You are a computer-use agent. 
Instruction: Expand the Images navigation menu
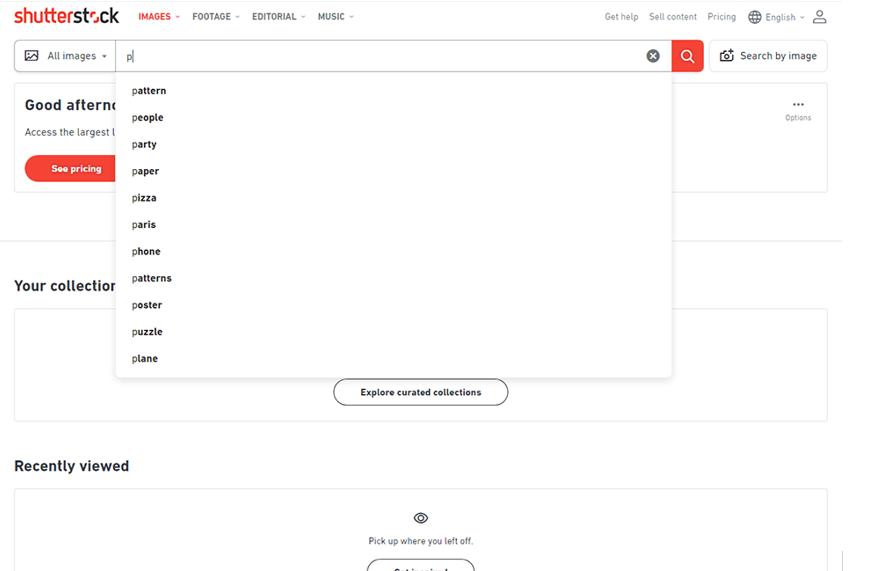click(x=159, y=17)
